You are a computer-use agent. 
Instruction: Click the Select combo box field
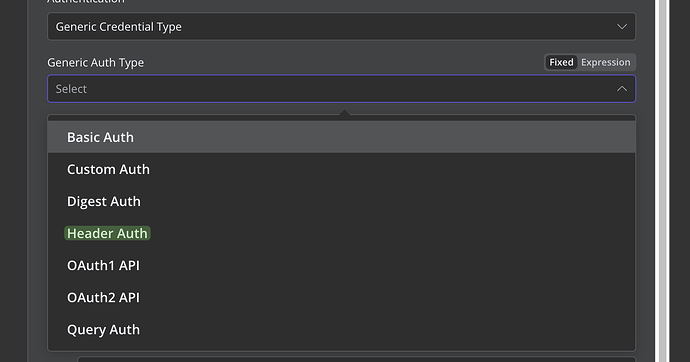click(341, 89)
